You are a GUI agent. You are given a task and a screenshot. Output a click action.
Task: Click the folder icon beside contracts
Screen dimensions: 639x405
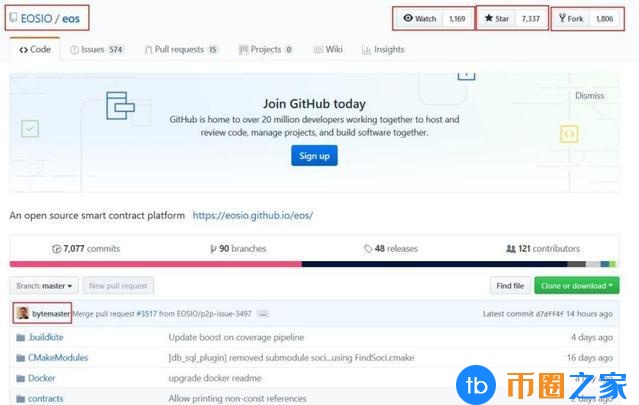pyautogui.click(x=21, y=399)
